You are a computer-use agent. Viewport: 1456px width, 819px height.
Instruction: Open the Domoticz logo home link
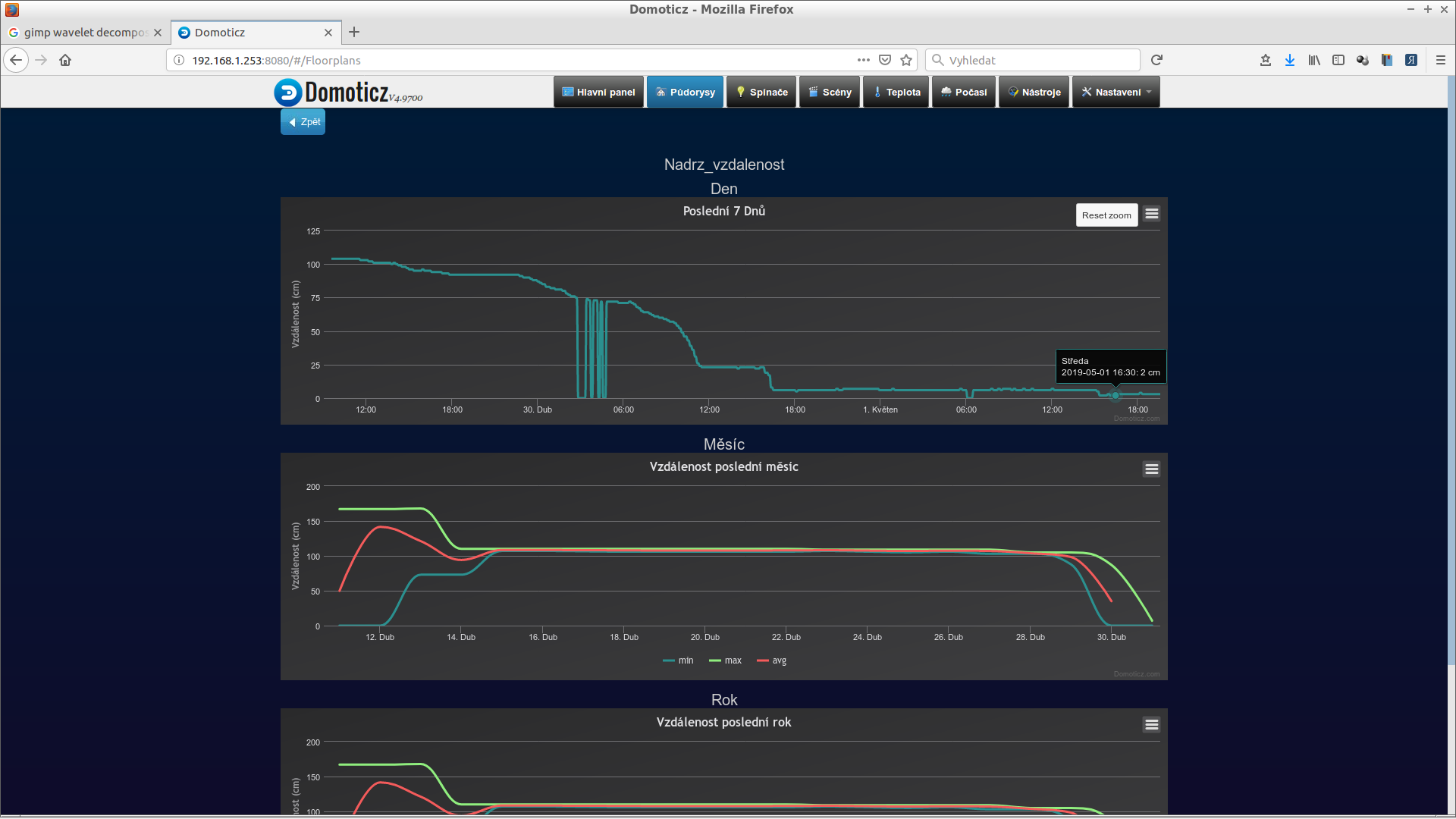[347, 93]
